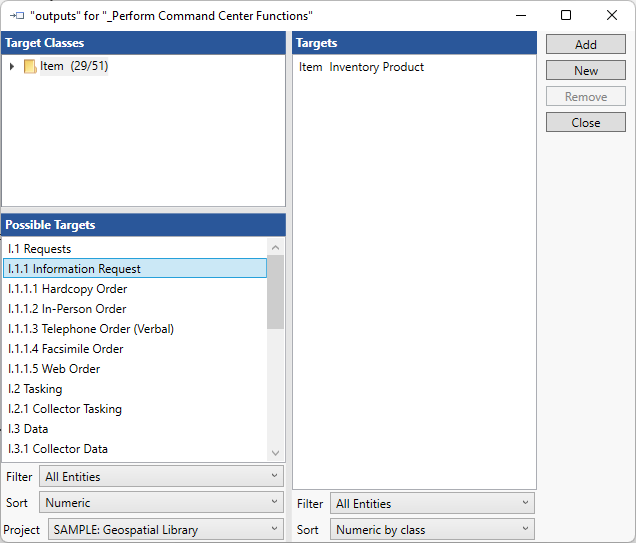Viewport: 636px width, 543px height.
Task: Select I.1.1.5 Web Order item
Action: pyautogui.click(x=52, y=369)
